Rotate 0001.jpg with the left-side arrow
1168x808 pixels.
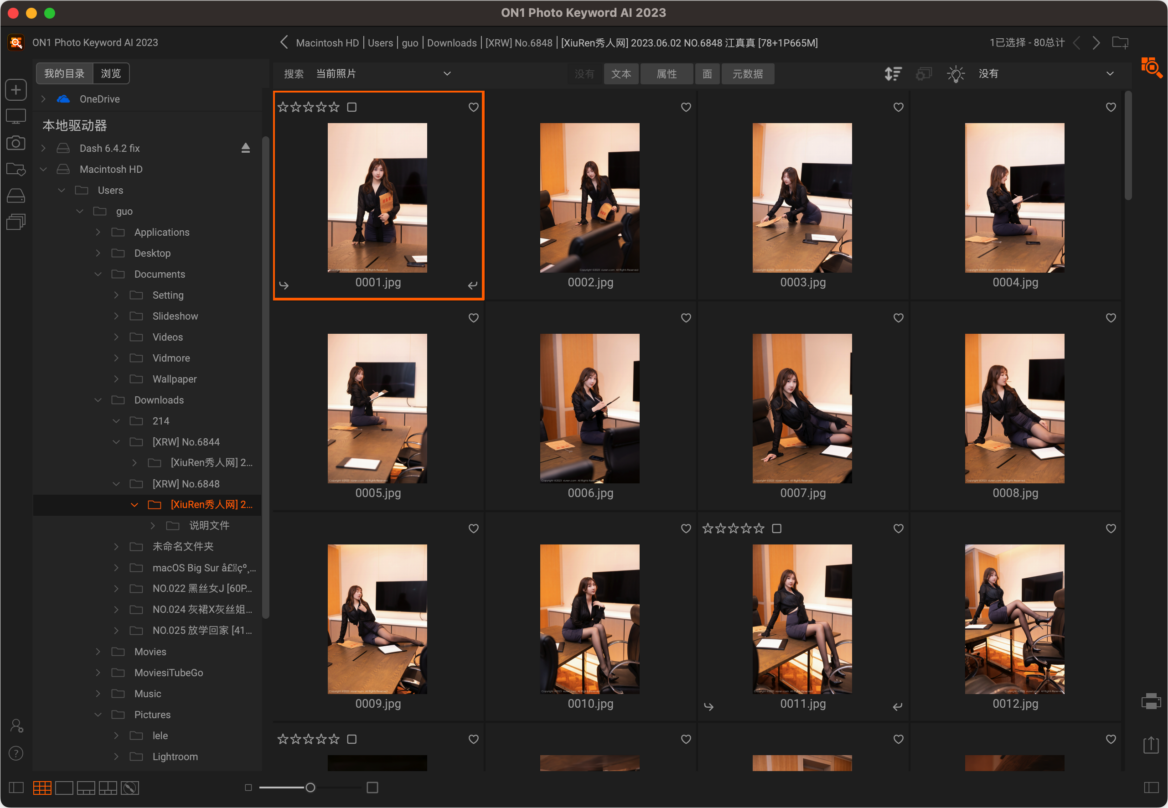[x=284, y=285]
